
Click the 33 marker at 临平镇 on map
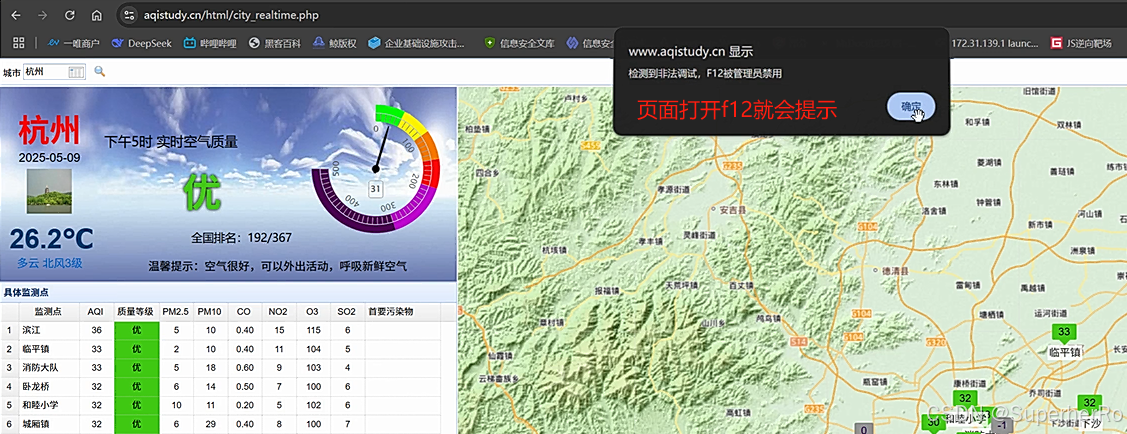point(1064,332)
